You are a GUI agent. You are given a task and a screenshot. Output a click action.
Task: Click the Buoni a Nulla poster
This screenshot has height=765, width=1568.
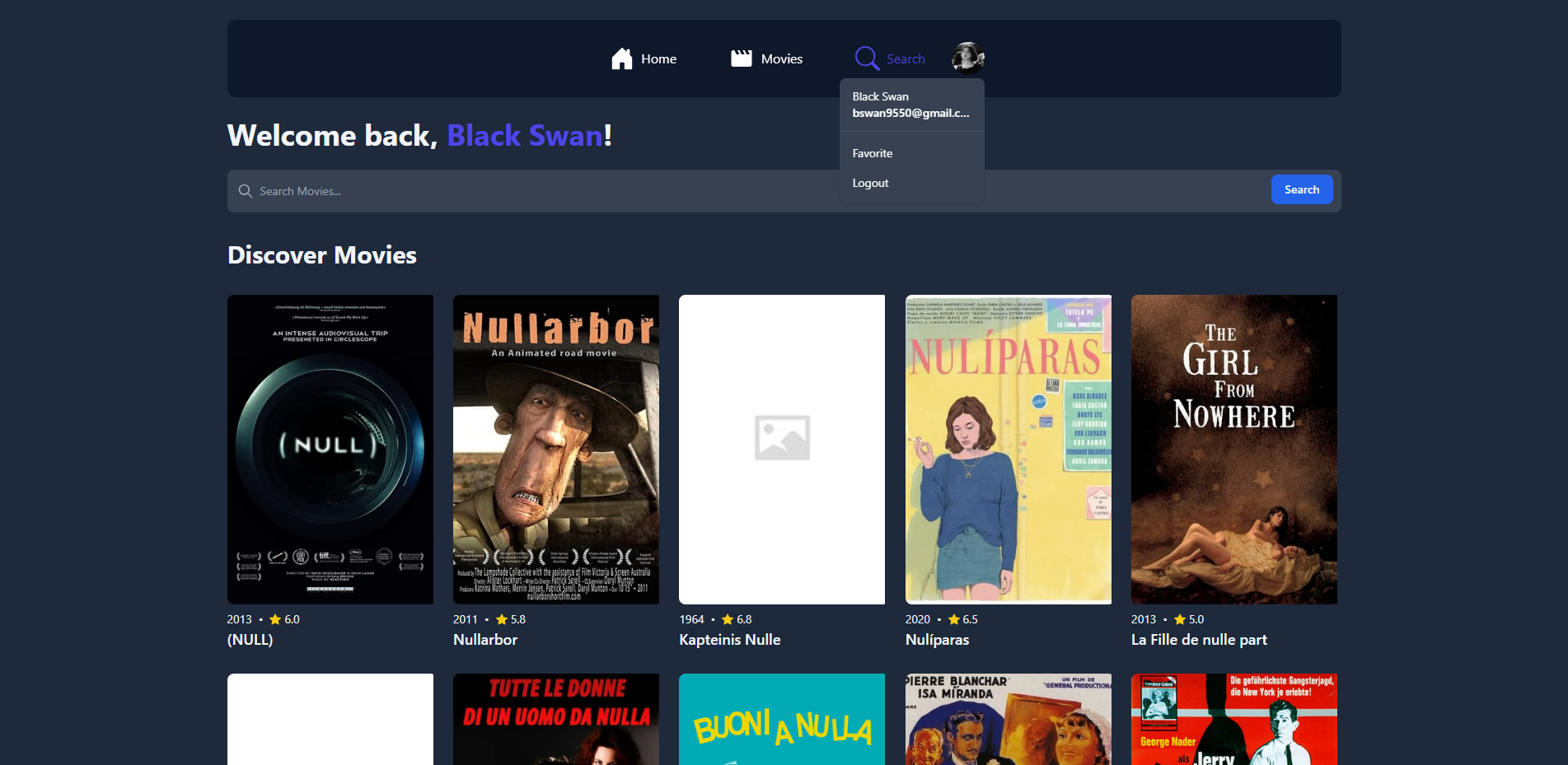[782, 720]
